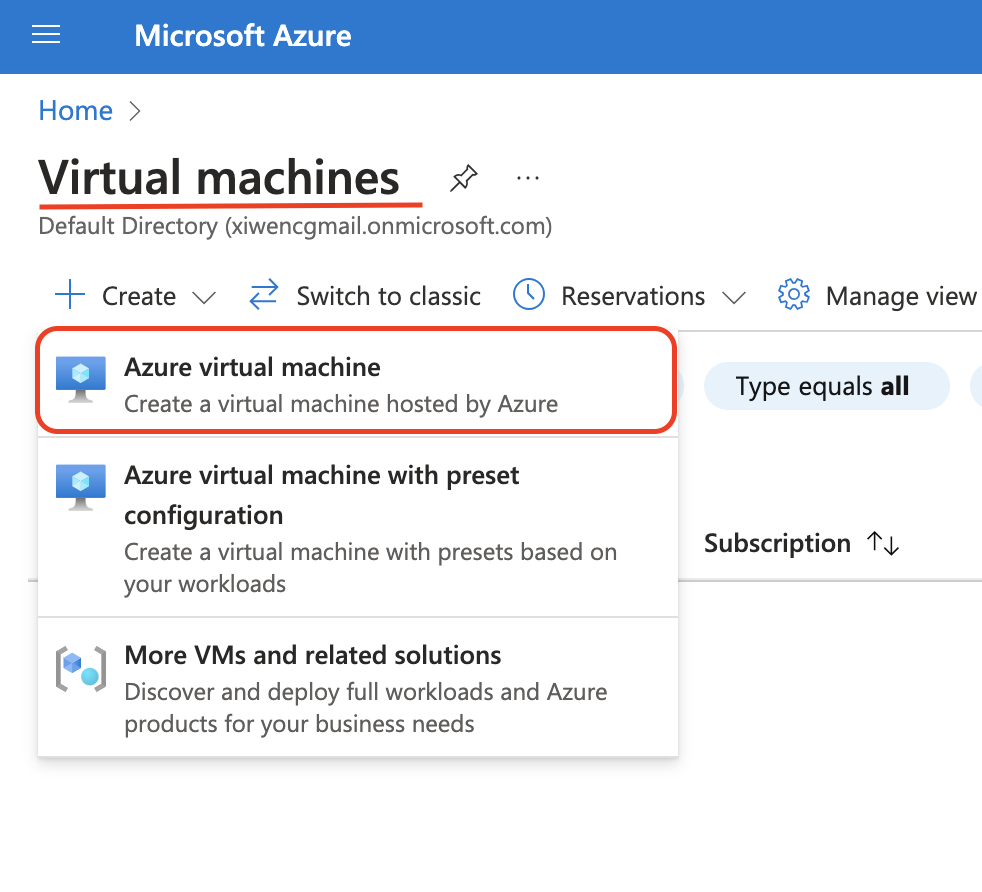This screenshot has height=892, width=982.
Task: Collapse the Create dropdown chevron
Action: point(204,298)
